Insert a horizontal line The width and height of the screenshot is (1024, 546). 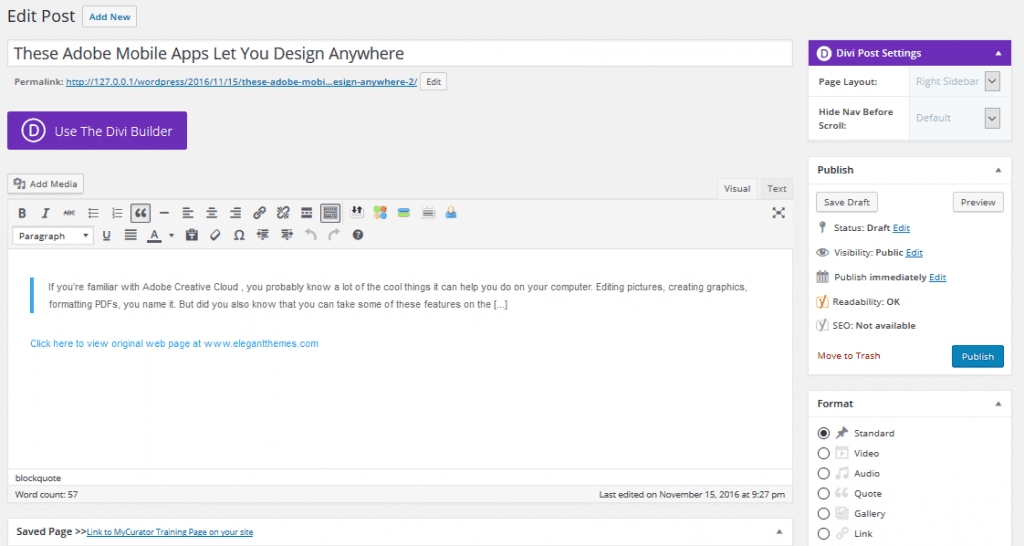(x=164, y=213)
